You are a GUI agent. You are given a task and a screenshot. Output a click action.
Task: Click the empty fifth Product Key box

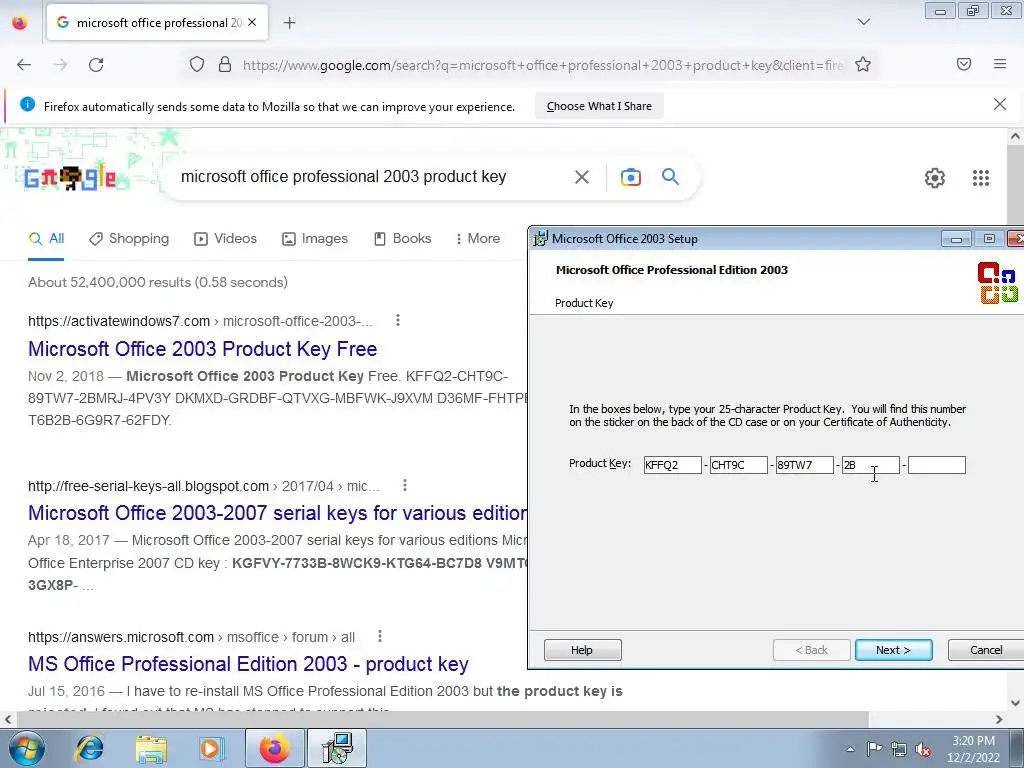936,465
